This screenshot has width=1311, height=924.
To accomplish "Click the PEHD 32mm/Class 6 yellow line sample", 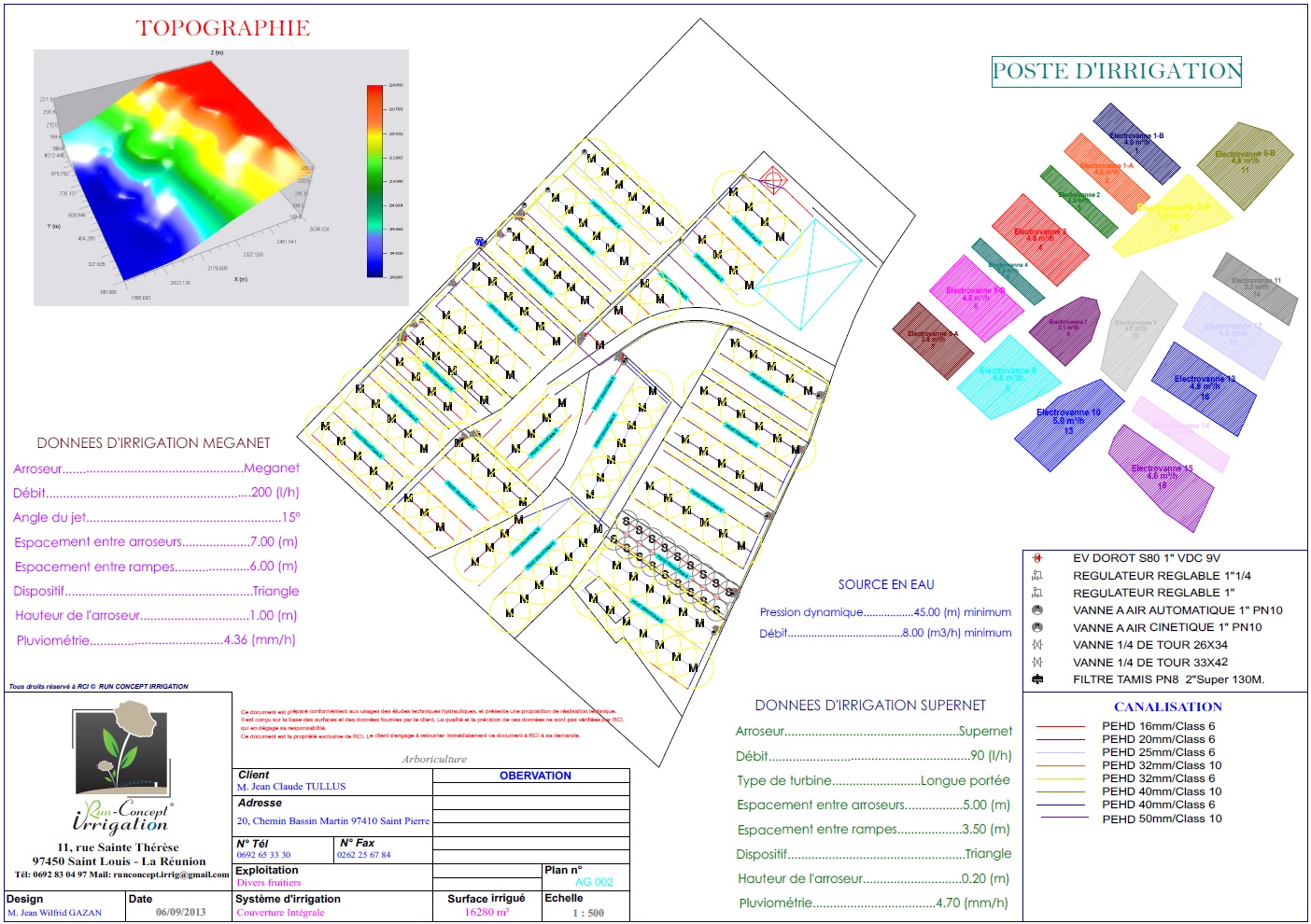I will pyautogui.click(x=1061, y=778).
